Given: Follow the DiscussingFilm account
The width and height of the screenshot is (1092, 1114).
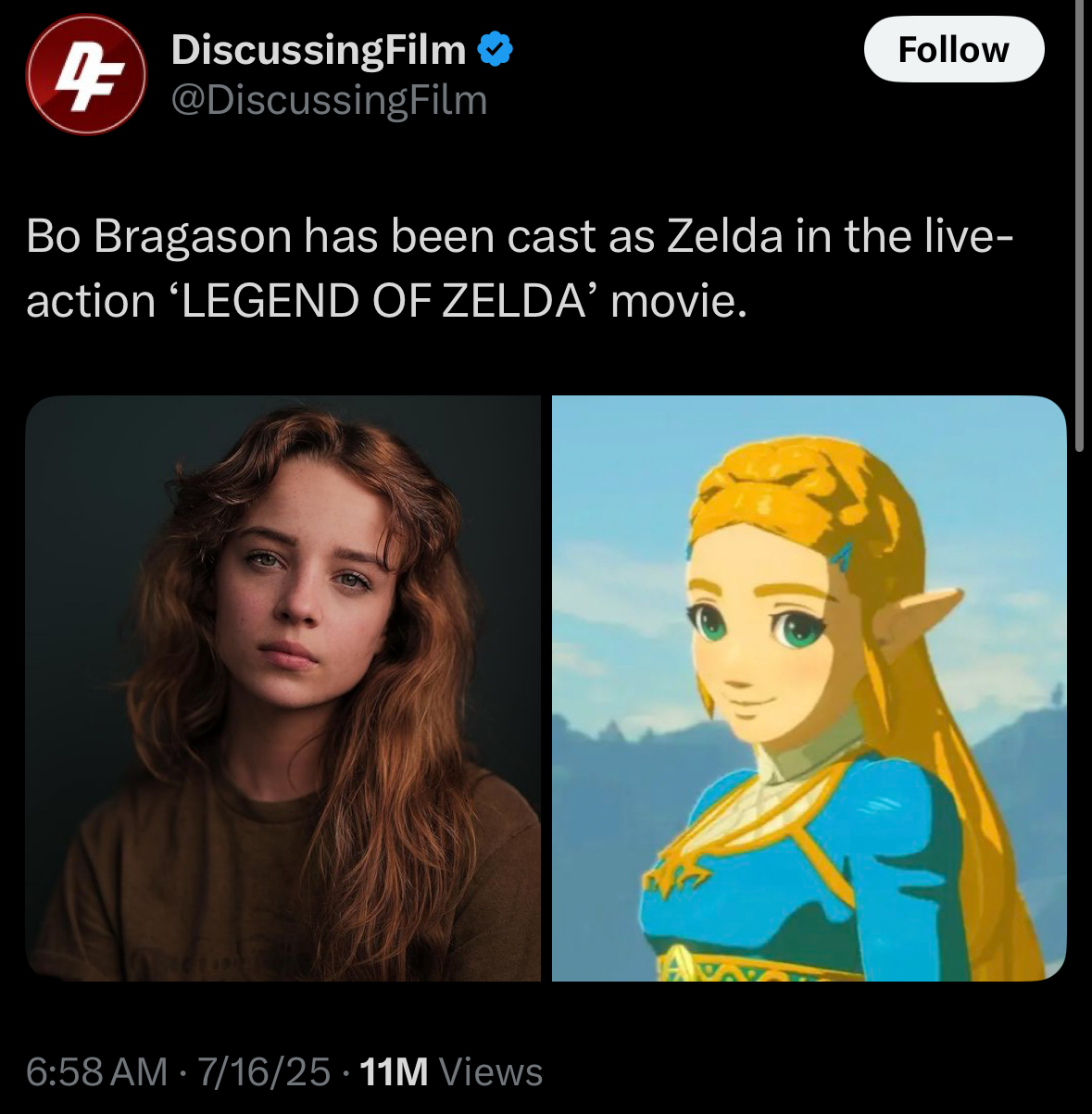Looking at the screenshot, I should [954, 49].
